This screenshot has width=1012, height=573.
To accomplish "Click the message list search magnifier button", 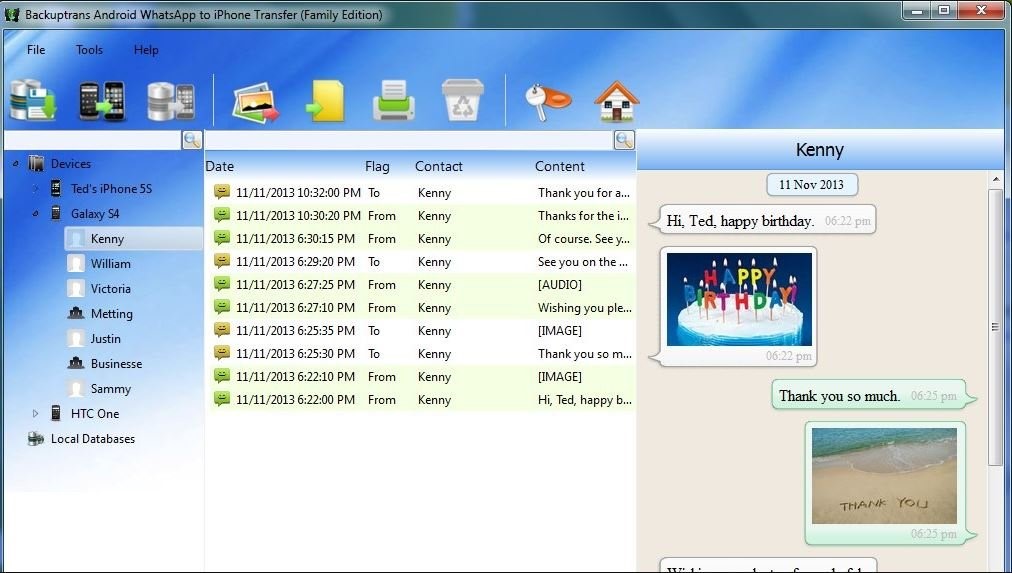I will coord(624,140).
